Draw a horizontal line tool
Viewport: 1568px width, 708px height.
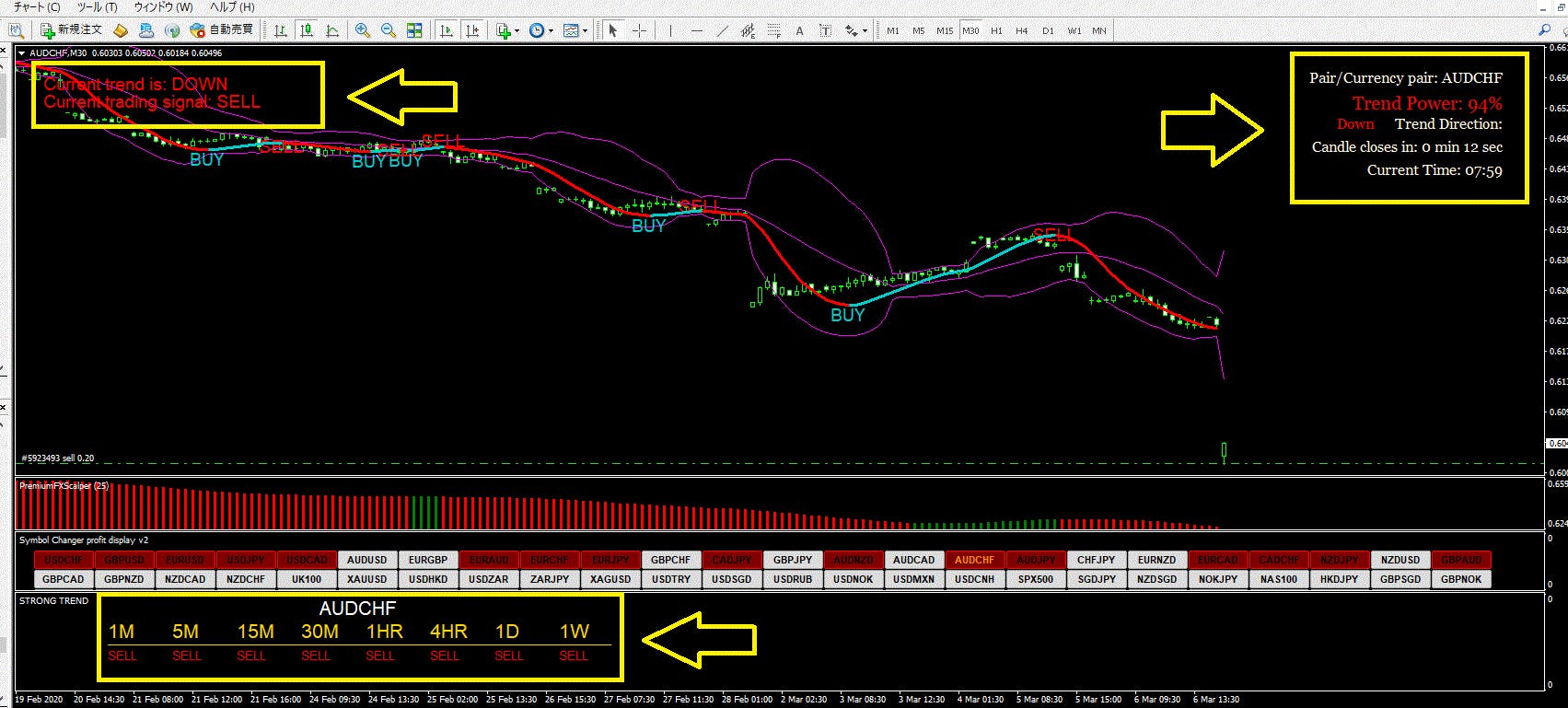(x=697, y=30)
